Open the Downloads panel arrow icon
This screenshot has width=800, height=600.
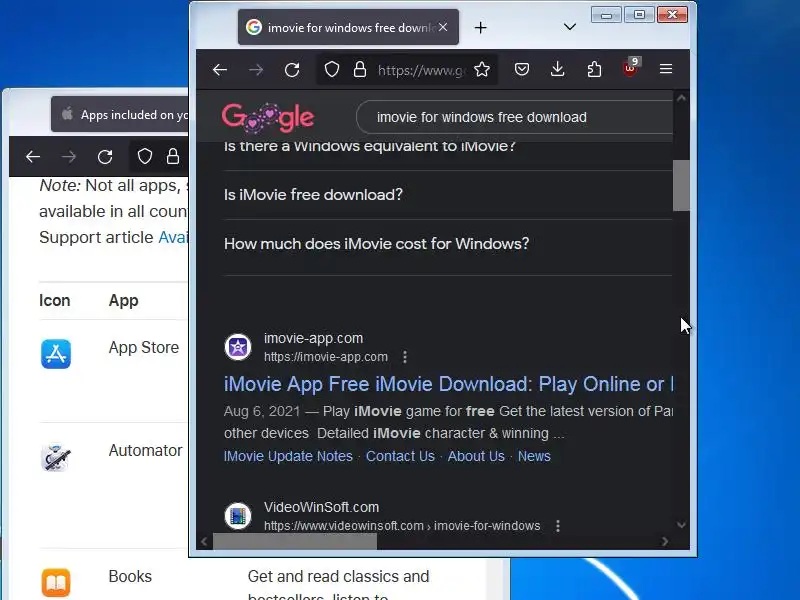pyautogui.click(x=558, y=69)
